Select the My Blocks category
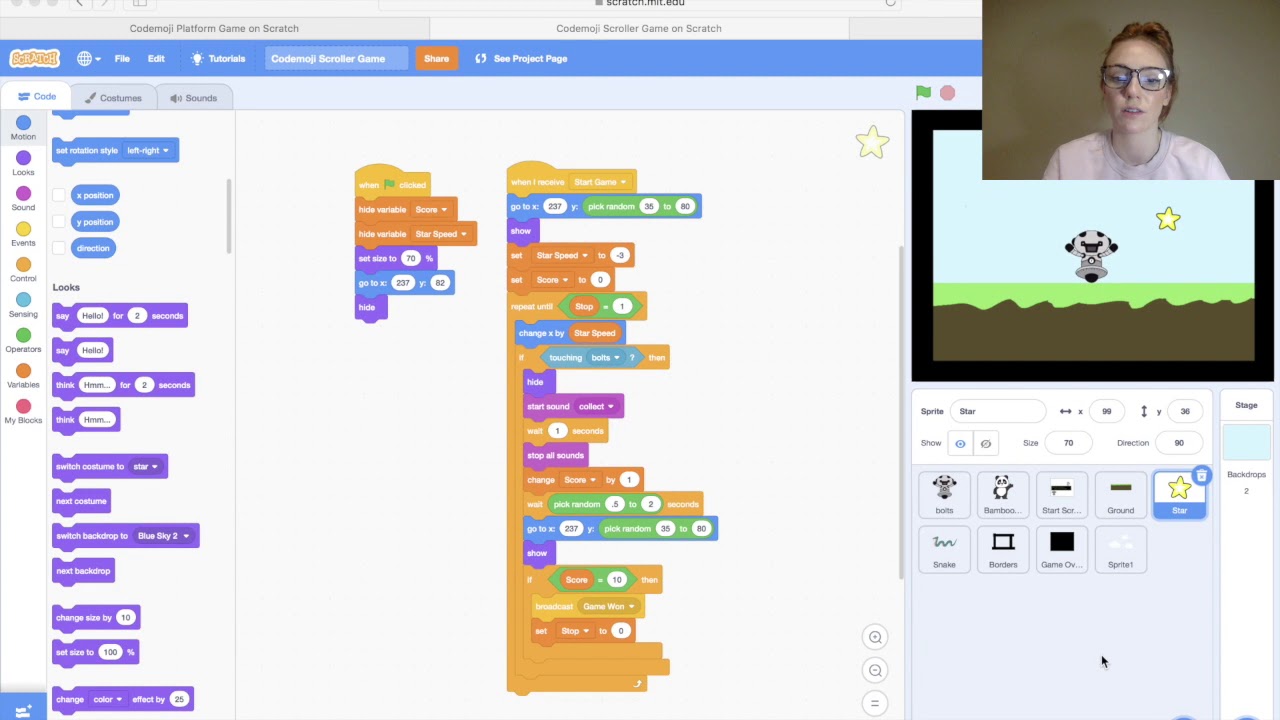Image resolution: width=1280 pixels, height=720 pixels. tap(23, 411)
